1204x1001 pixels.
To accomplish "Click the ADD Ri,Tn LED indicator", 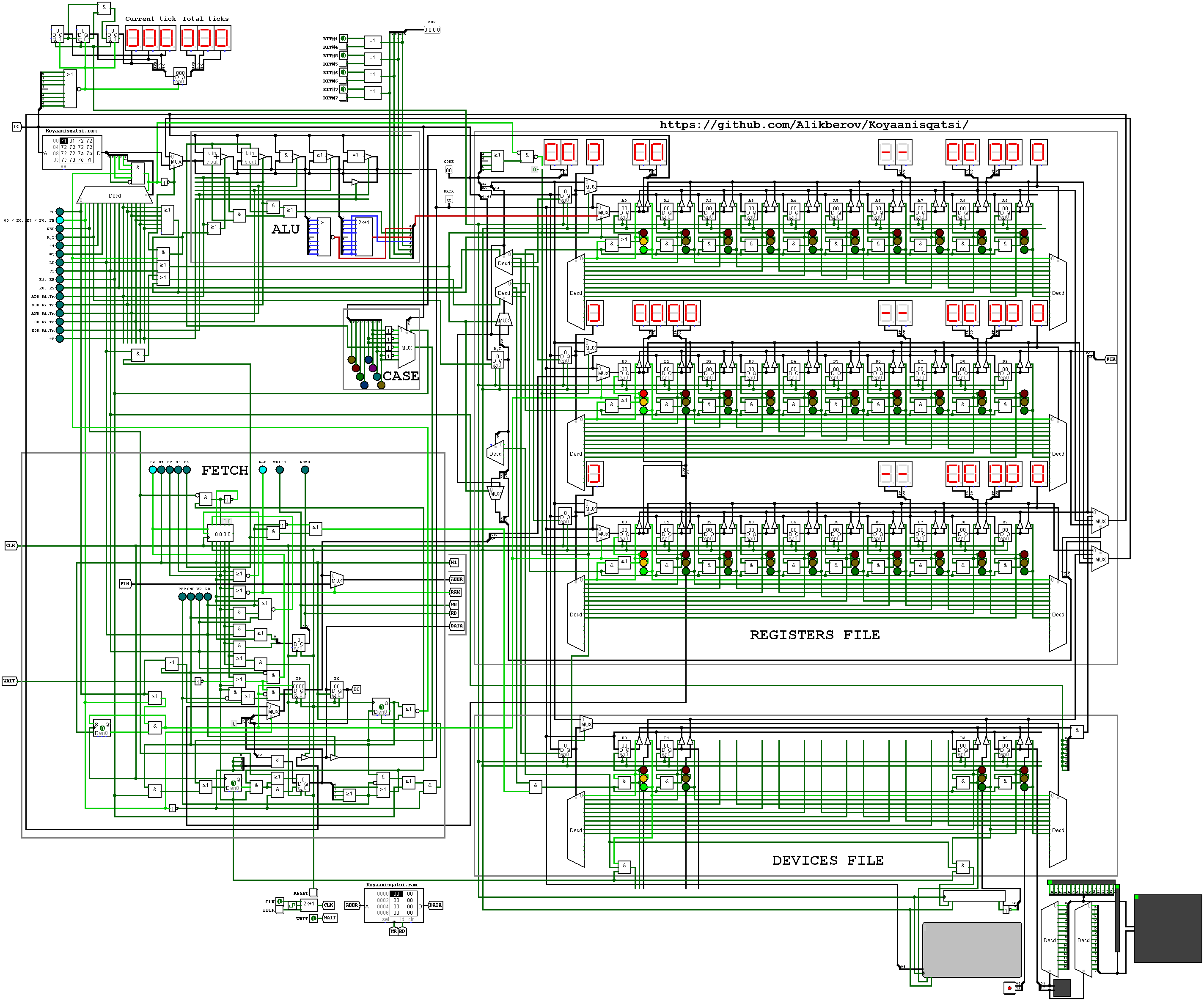I will pyautogui.click(x=60, y=297).
